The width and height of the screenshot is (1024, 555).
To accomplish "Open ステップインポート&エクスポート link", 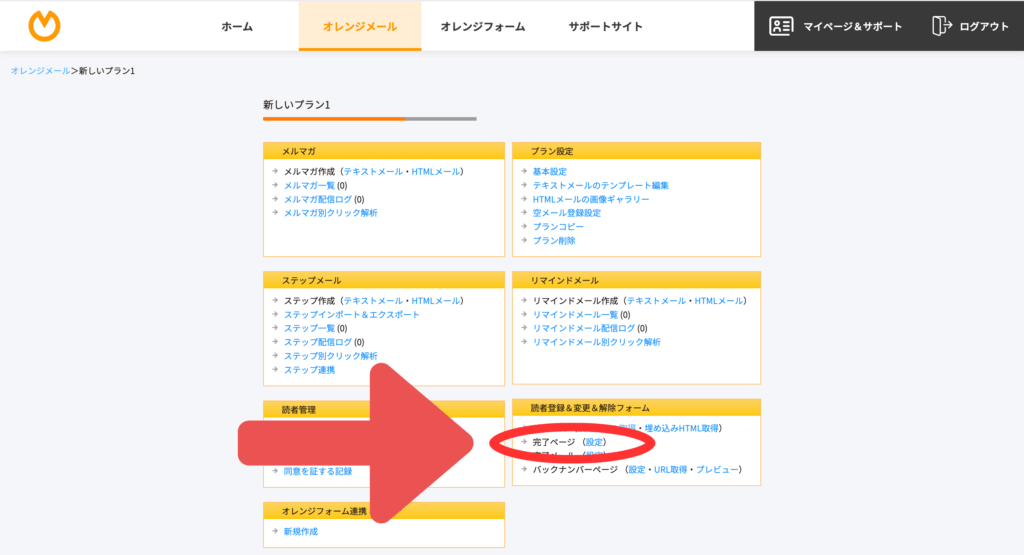I will [x=351, y=315].
